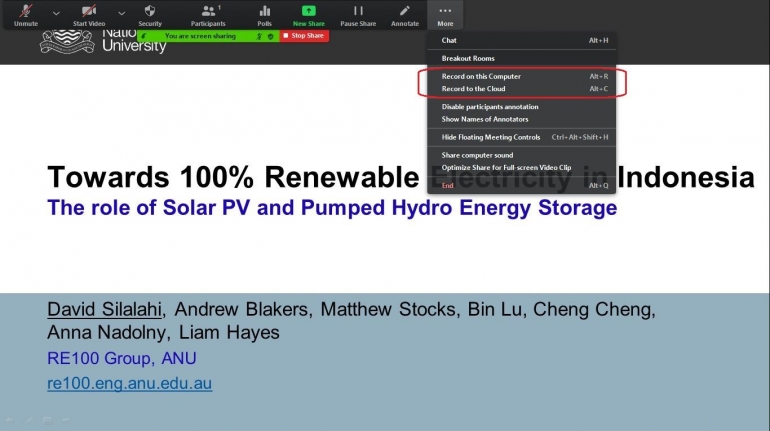Click the Unmute microphone icon
The height and width of the screenshot is (431, 770).
[26, 11]
